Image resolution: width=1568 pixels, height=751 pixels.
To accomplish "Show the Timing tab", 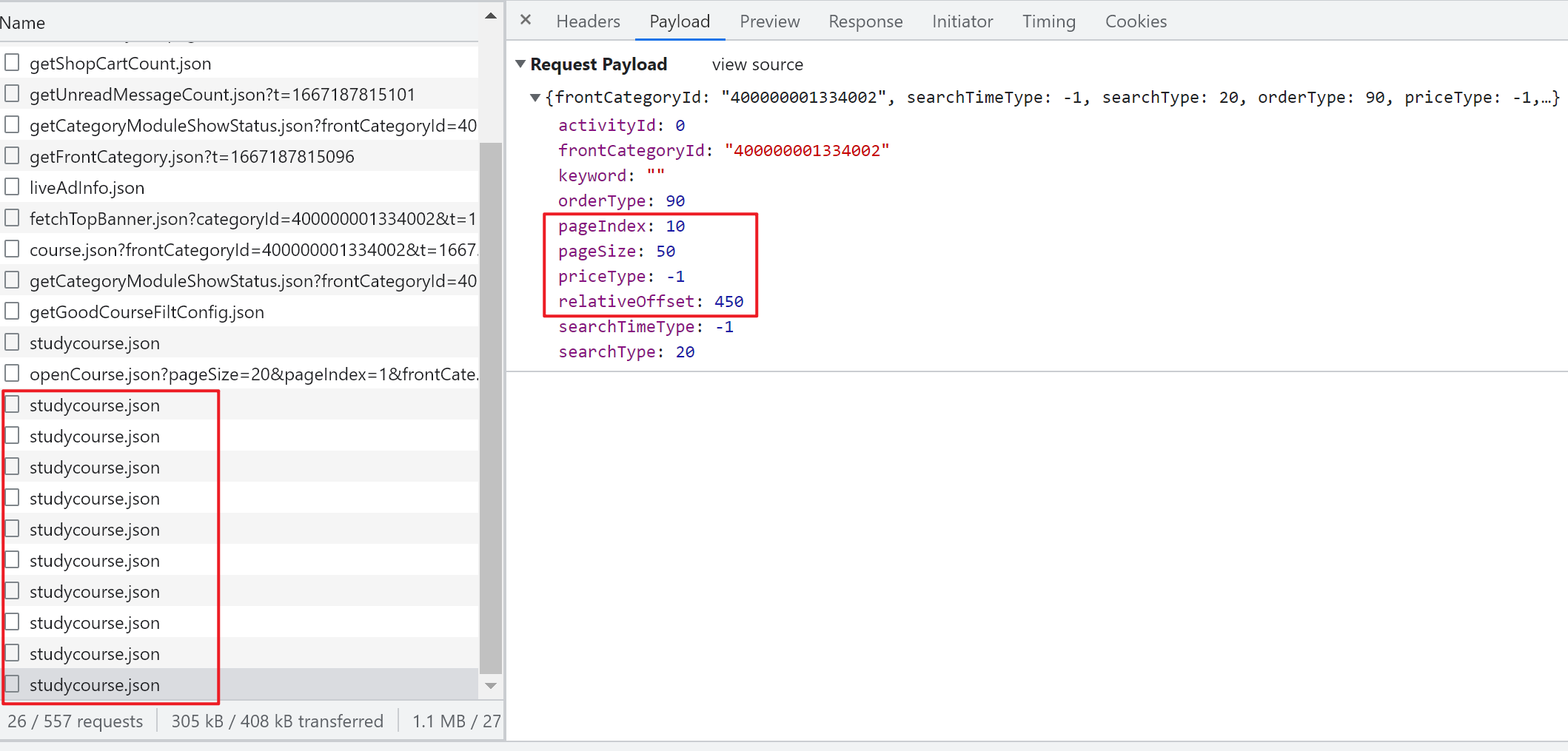I will point(1048,21).
